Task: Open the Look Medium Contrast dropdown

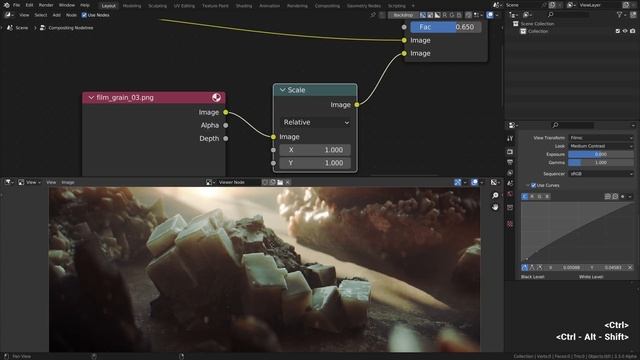Action: click(x=600, y=146)
